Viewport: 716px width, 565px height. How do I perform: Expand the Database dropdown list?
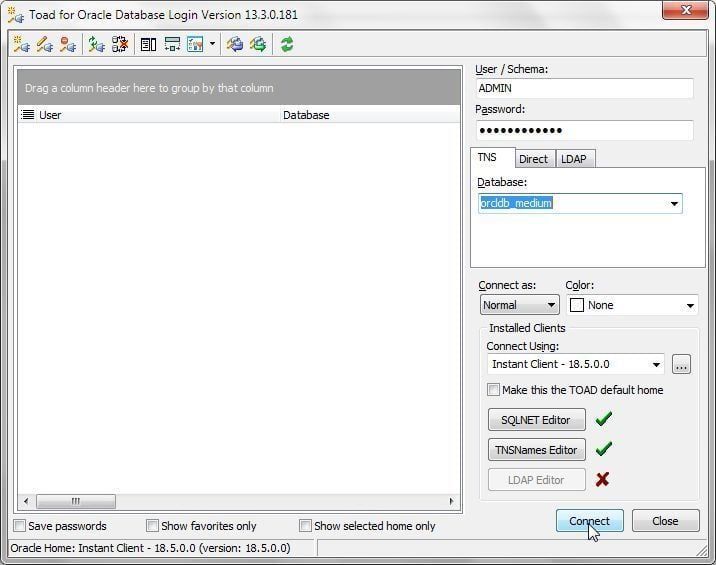(674, 204)
